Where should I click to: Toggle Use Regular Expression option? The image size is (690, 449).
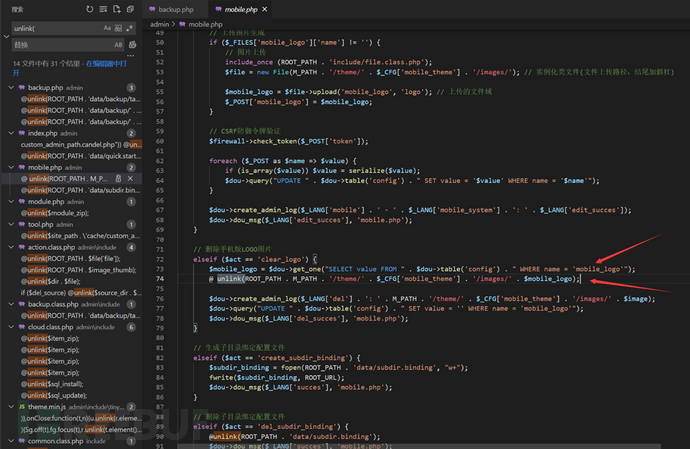click(128, 29)
